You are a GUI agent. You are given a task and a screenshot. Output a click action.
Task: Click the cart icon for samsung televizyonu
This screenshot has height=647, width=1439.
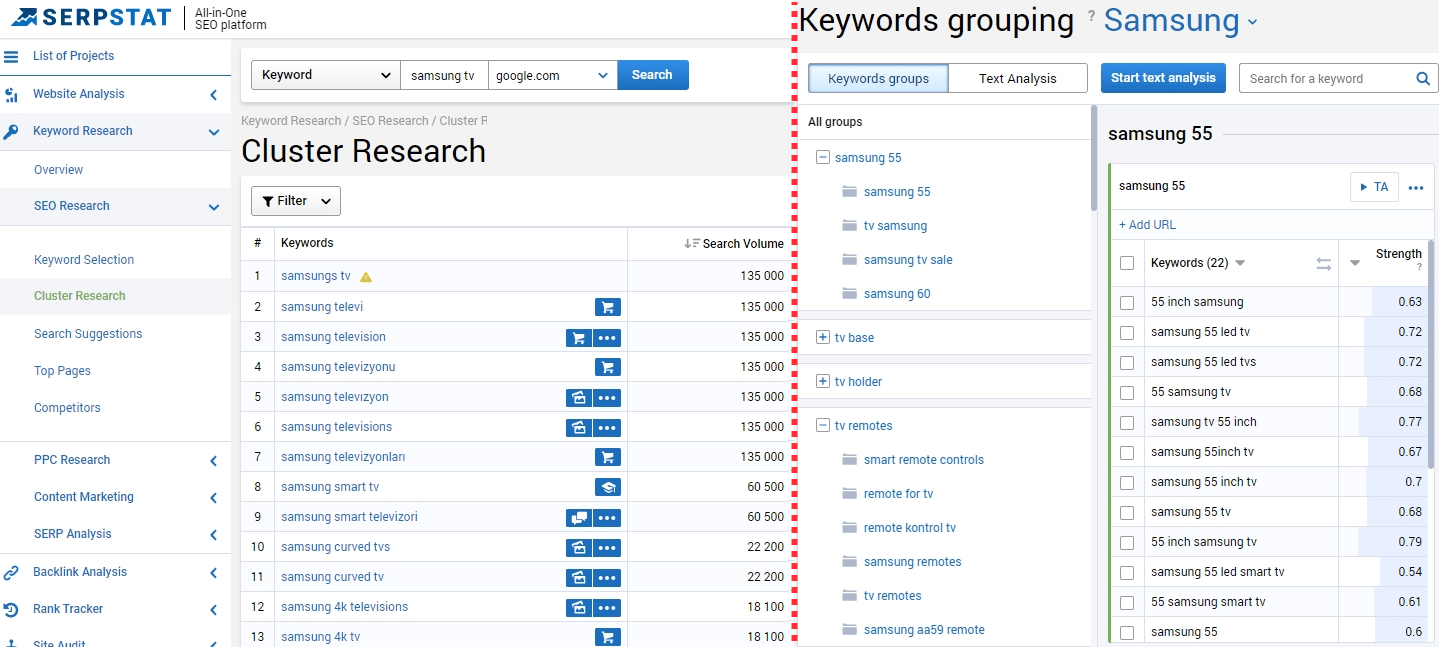(x=607, y=367)
